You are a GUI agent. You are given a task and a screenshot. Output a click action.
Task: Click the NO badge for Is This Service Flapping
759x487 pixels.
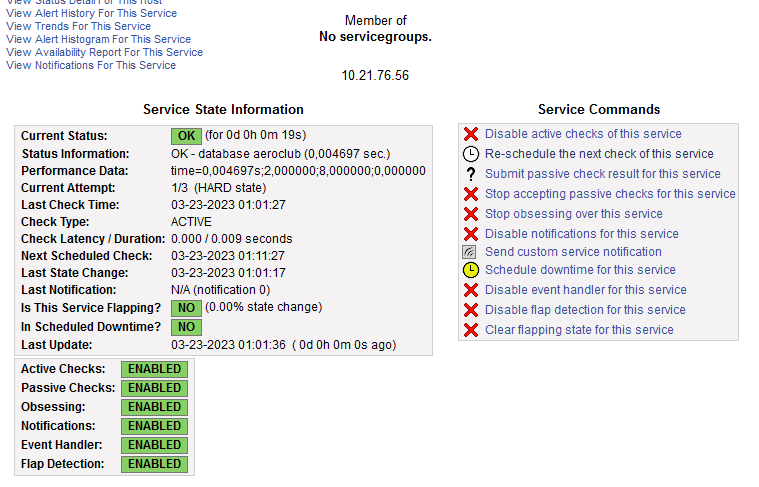[x=185, y=308]
